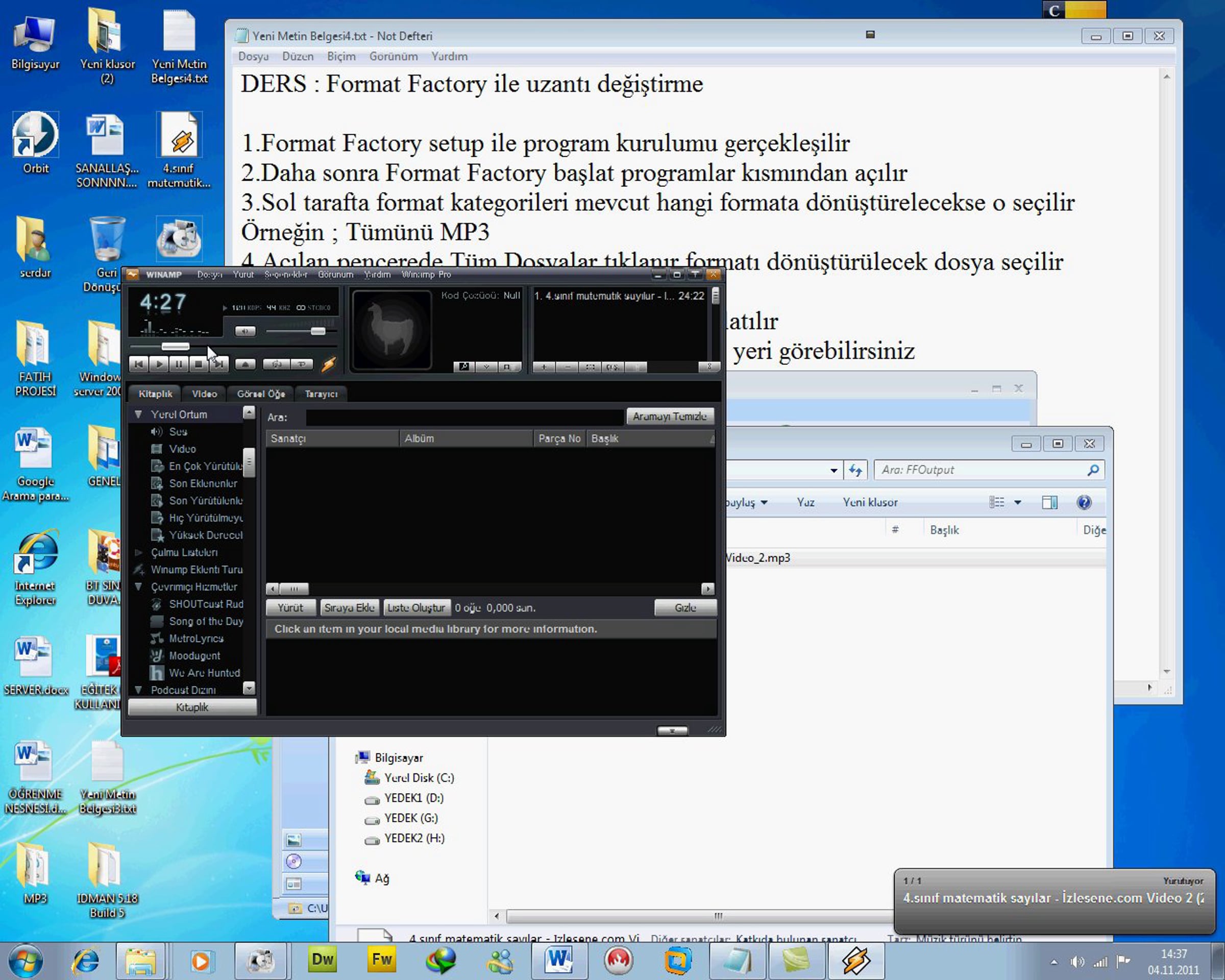Viewport: 1225px width, 980px height.
Task: Select the Ses speaker icon in library
Action: point(156,432)
